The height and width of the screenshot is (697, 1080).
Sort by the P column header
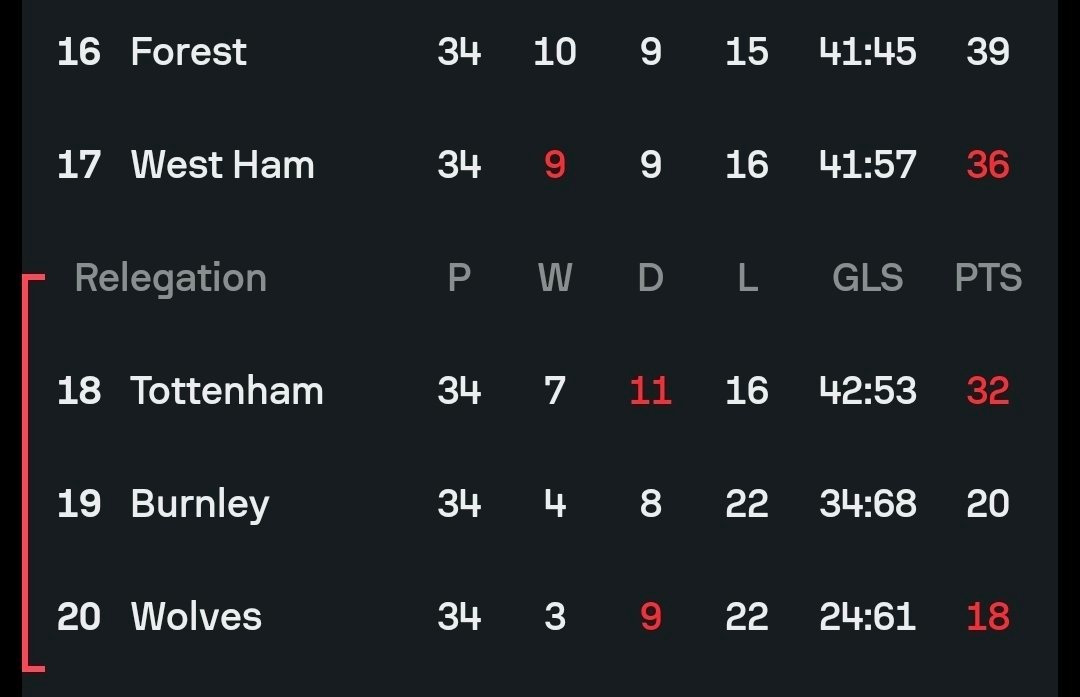click(459, 278)
